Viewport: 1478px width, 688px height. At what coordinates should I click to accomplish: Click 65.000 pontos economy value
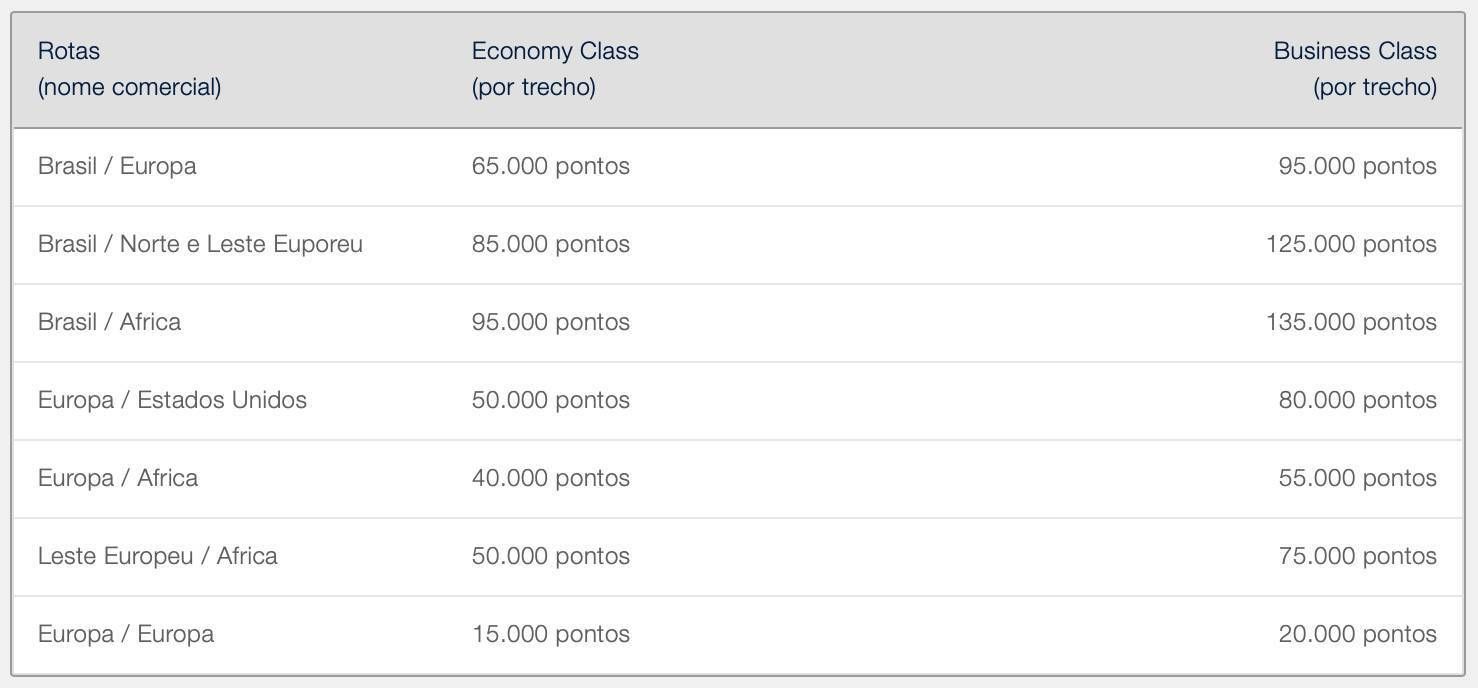click(x=551, y=166)
